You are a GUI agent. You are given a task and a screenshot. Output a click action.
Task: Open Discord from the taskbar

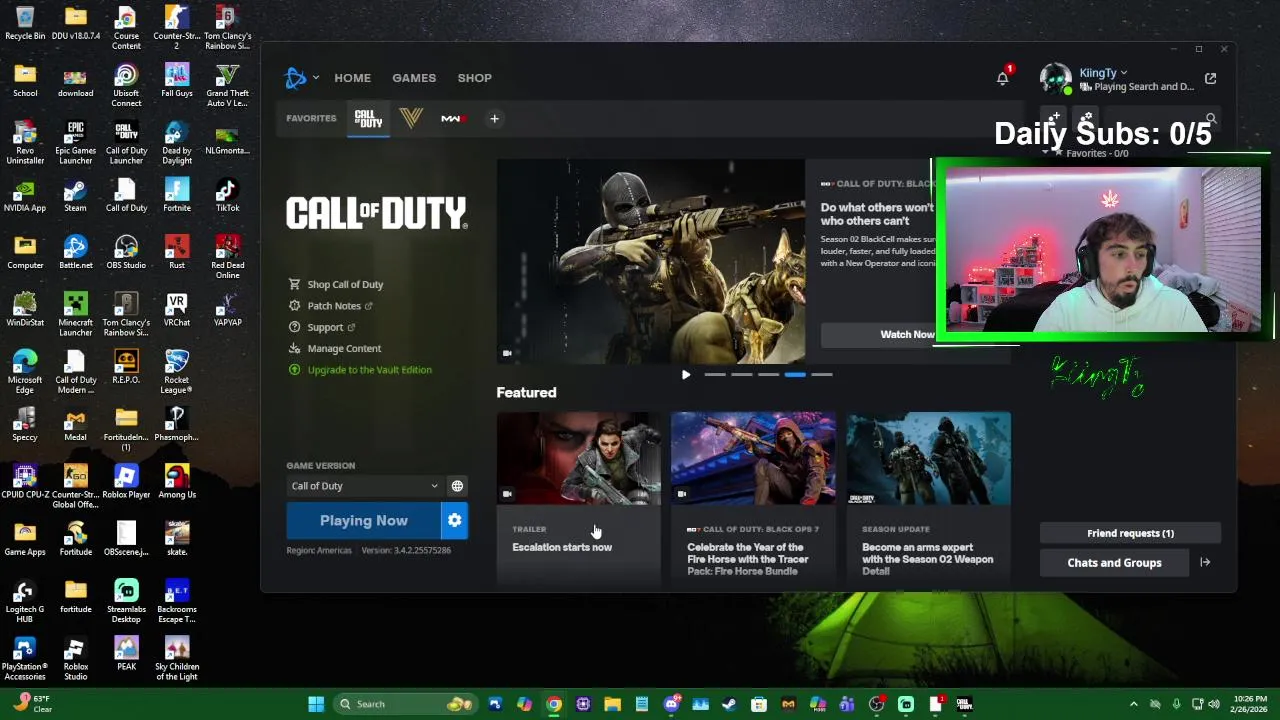tap(671, 704)
